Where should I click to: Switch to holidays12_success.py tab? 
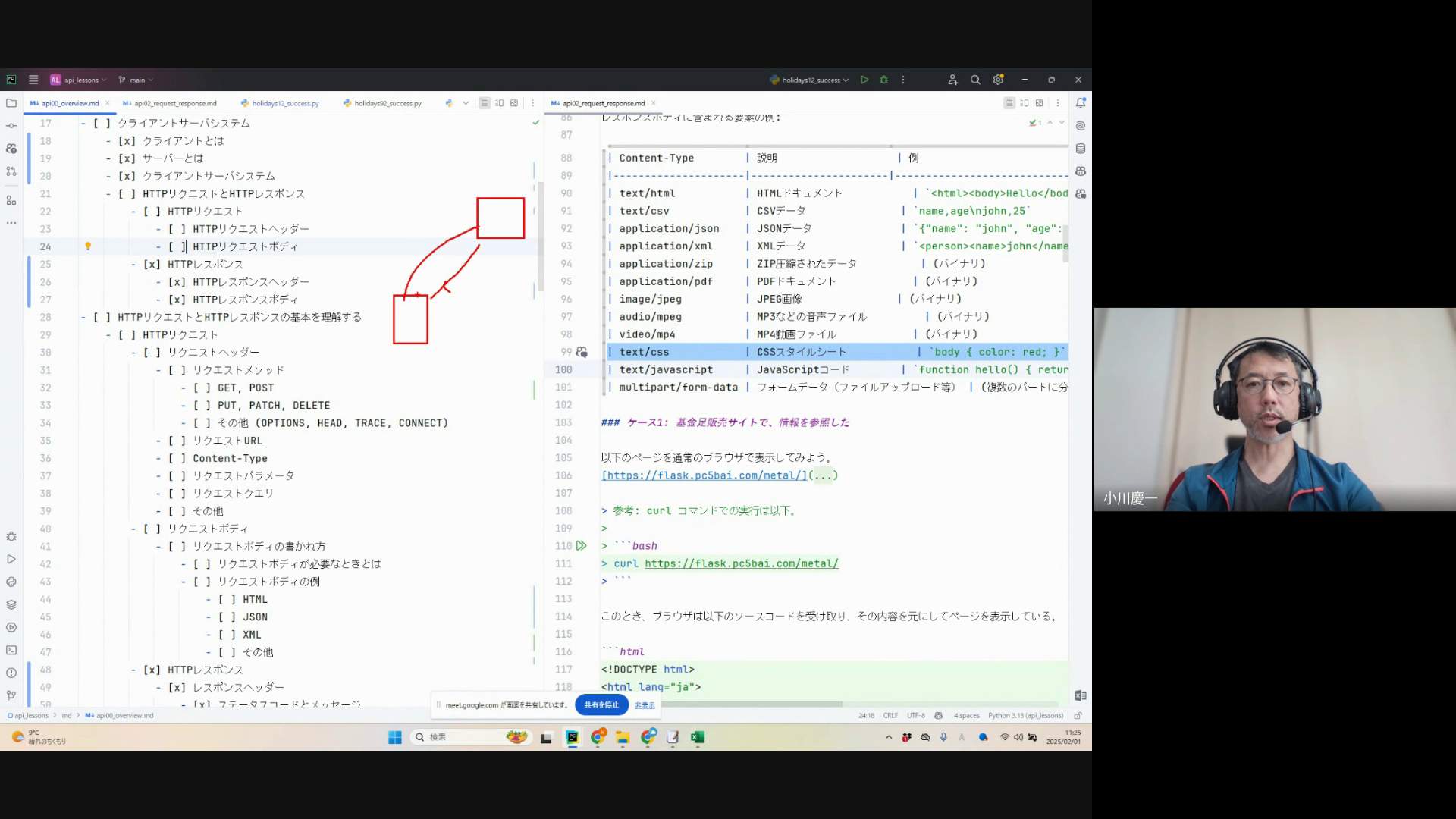click(x=285, y=103)
